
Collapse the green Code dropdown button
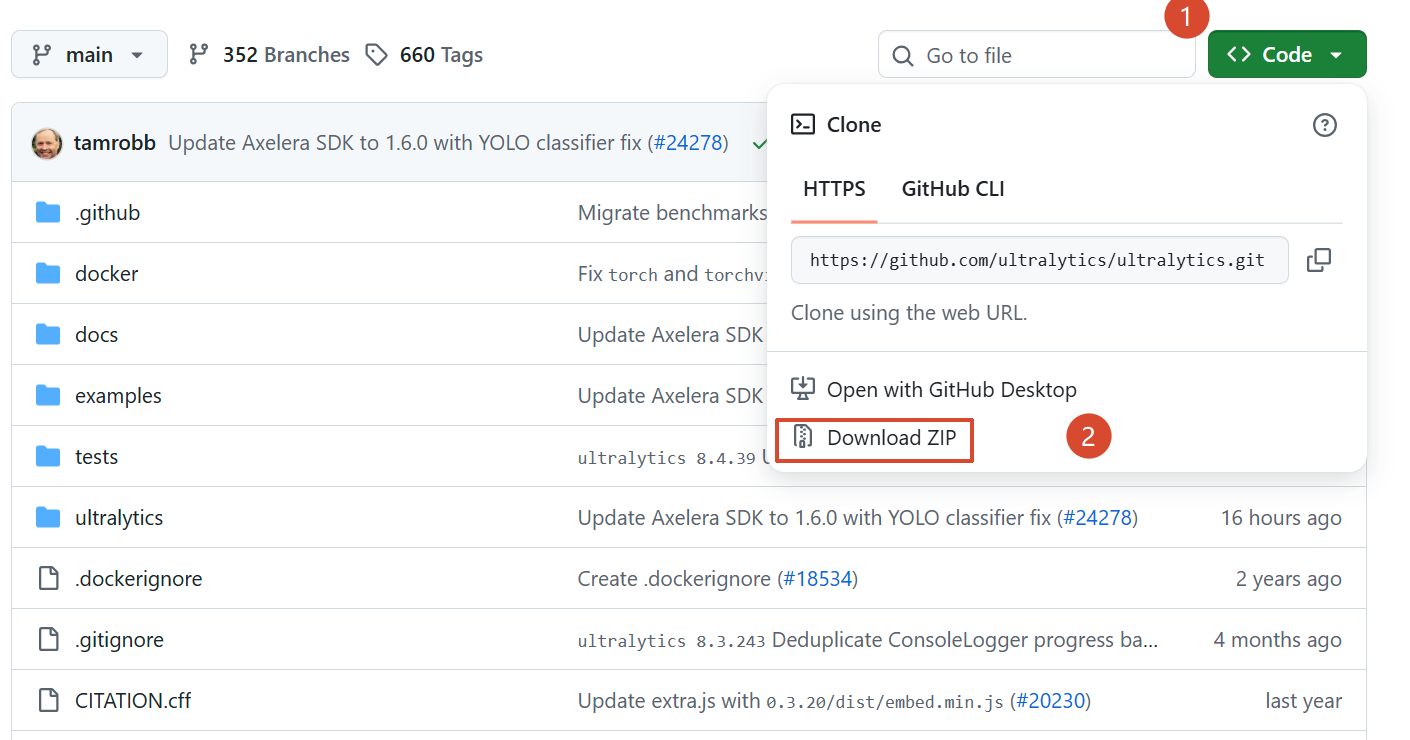coord(1286,55)
